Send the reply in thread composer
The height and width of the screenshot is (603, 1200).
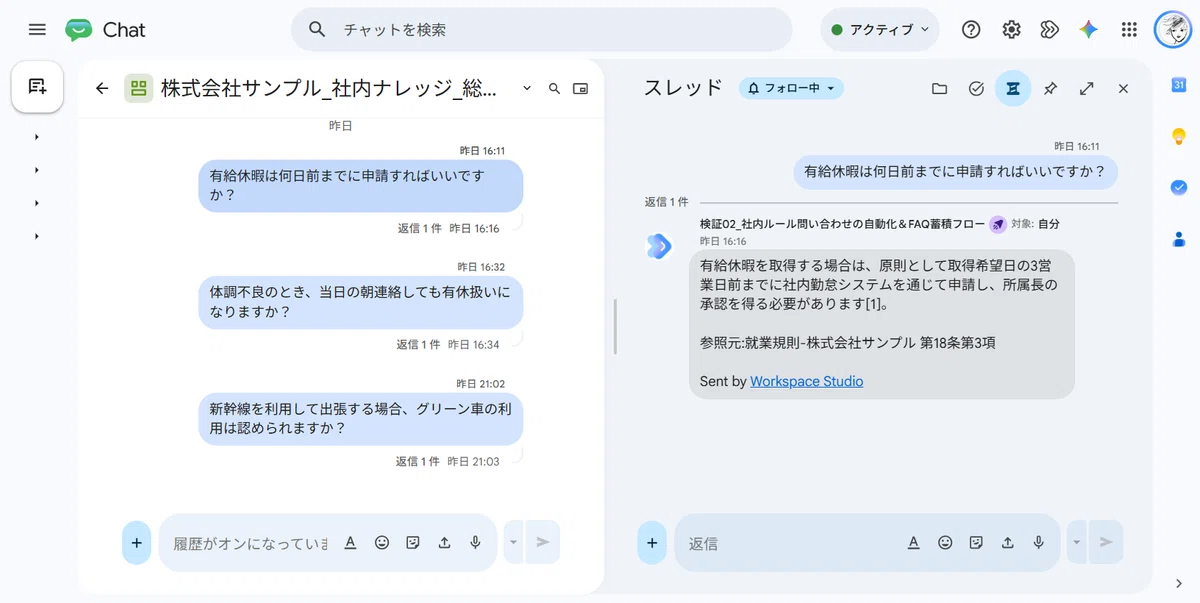(x=1106, y=542)
